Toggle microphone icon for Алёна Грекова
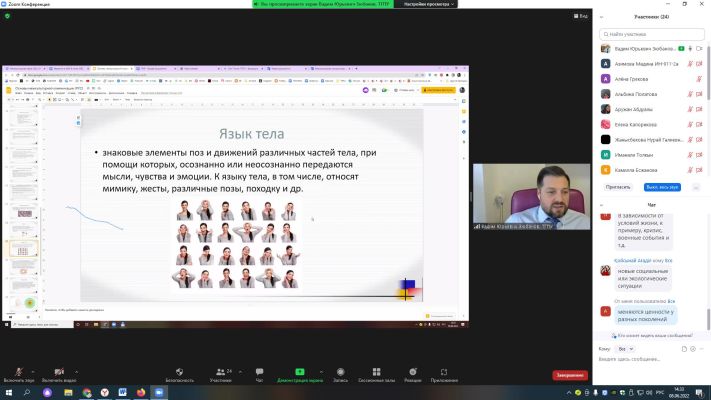Viewport: 711px width, 400px height. [x=699, y=79]
